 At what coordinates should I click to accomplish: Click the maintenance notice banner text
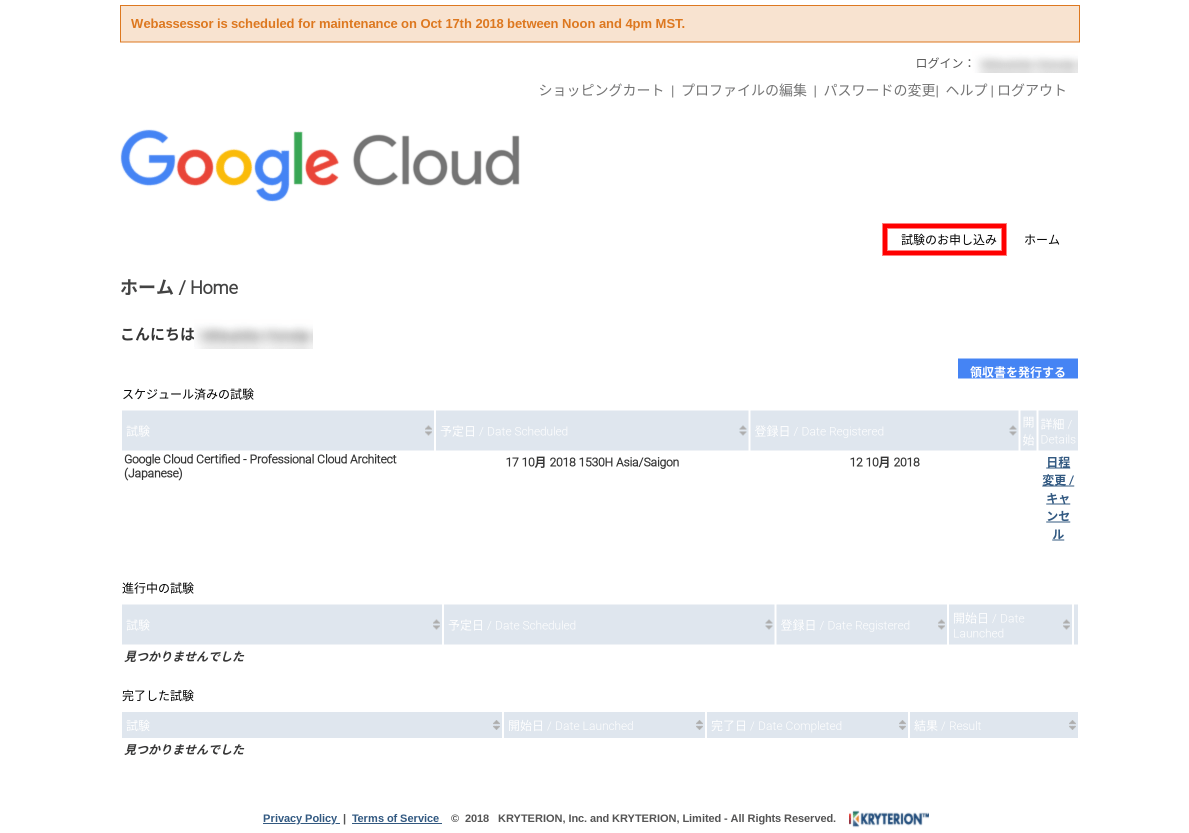point(408,23)
